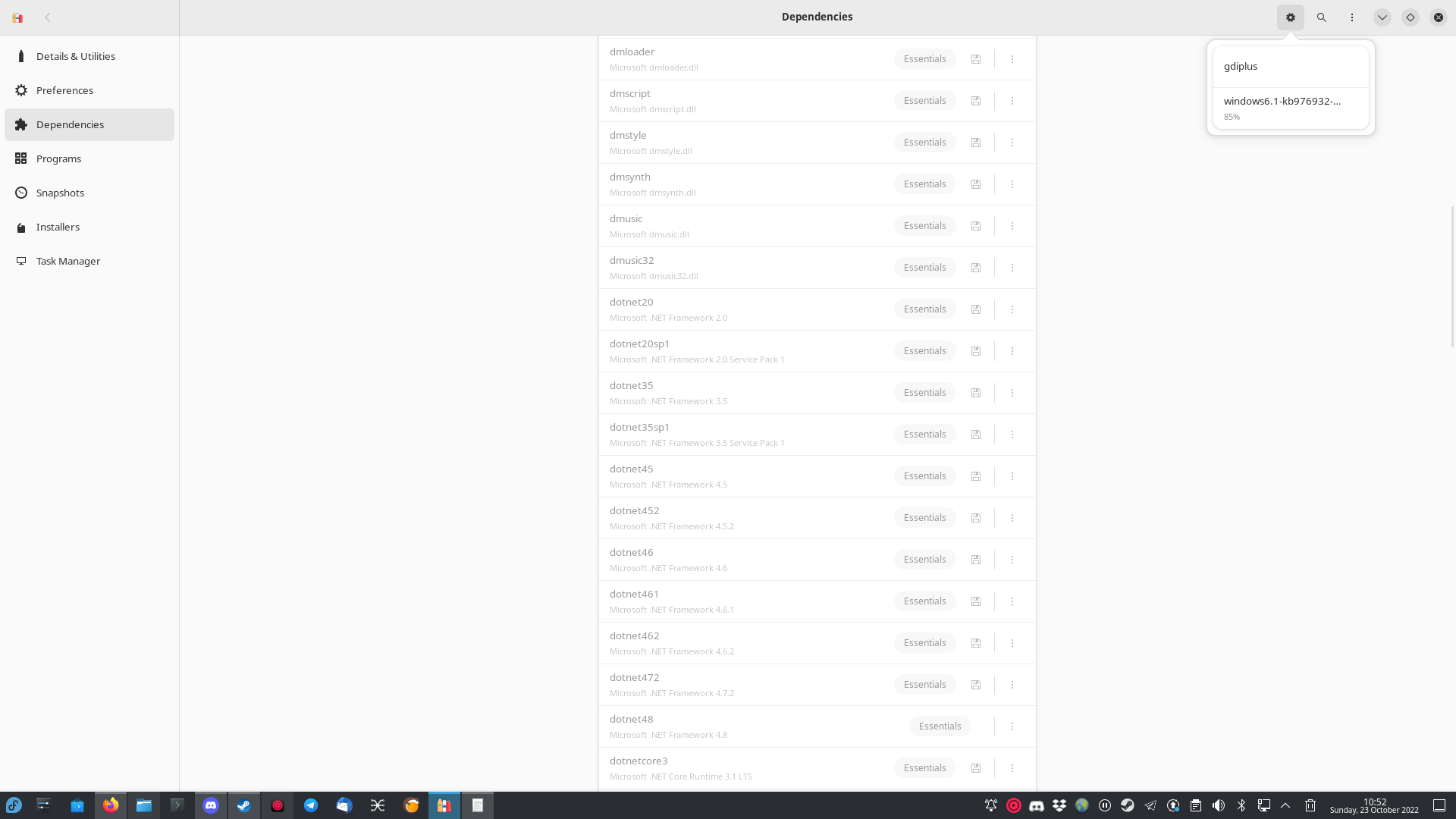Click the gear icon showing active downloads
This screenshot has width=1456, height=819.
coord(1290,17)
